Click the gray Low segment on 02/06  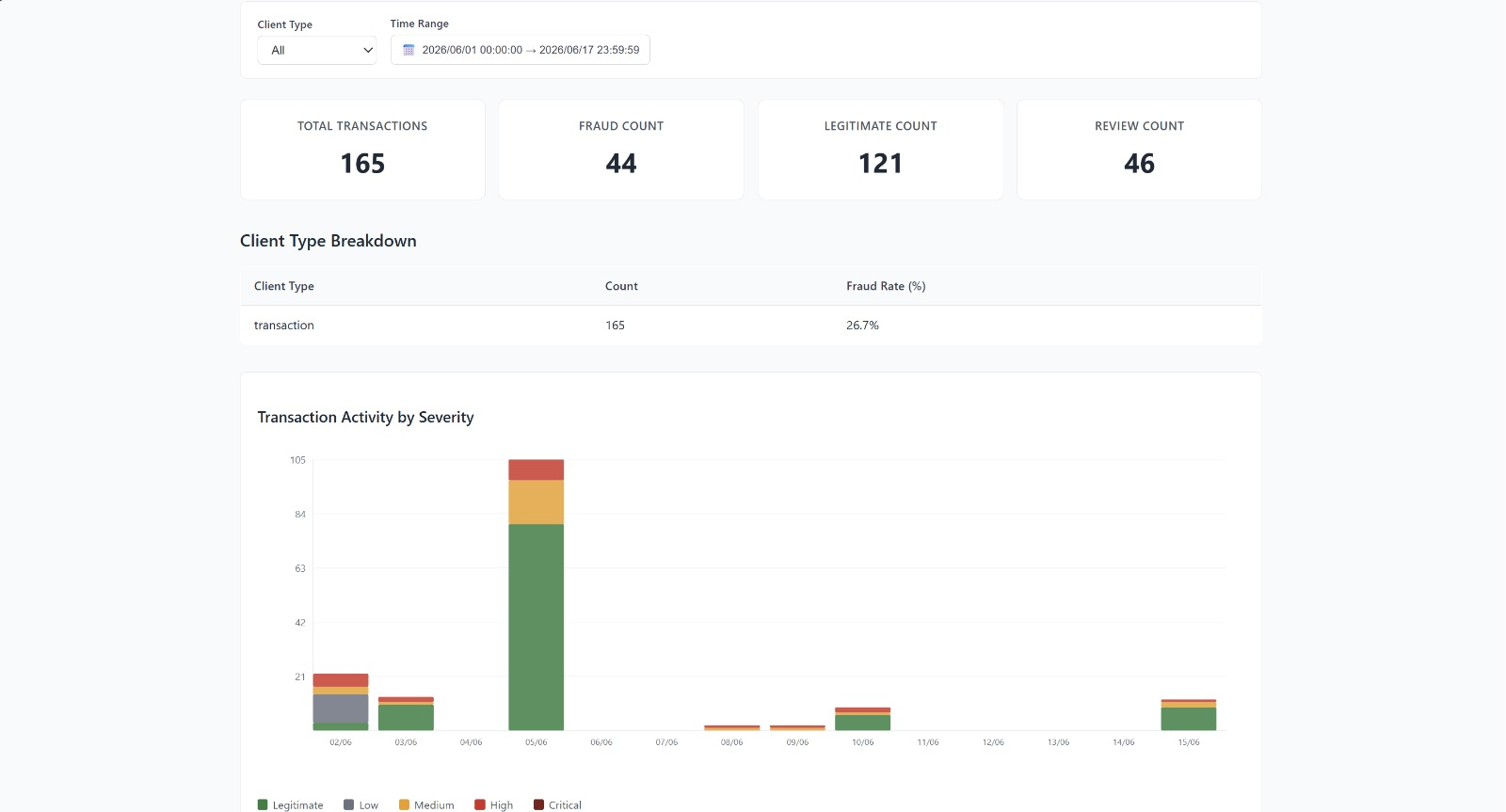click(341, 709)
